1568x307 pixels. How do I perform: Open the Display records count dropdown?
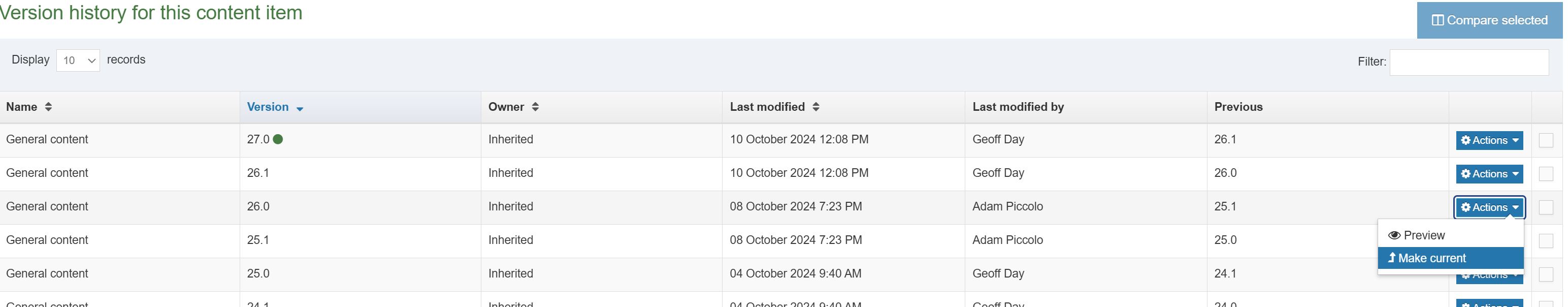[x=78, y=60]
